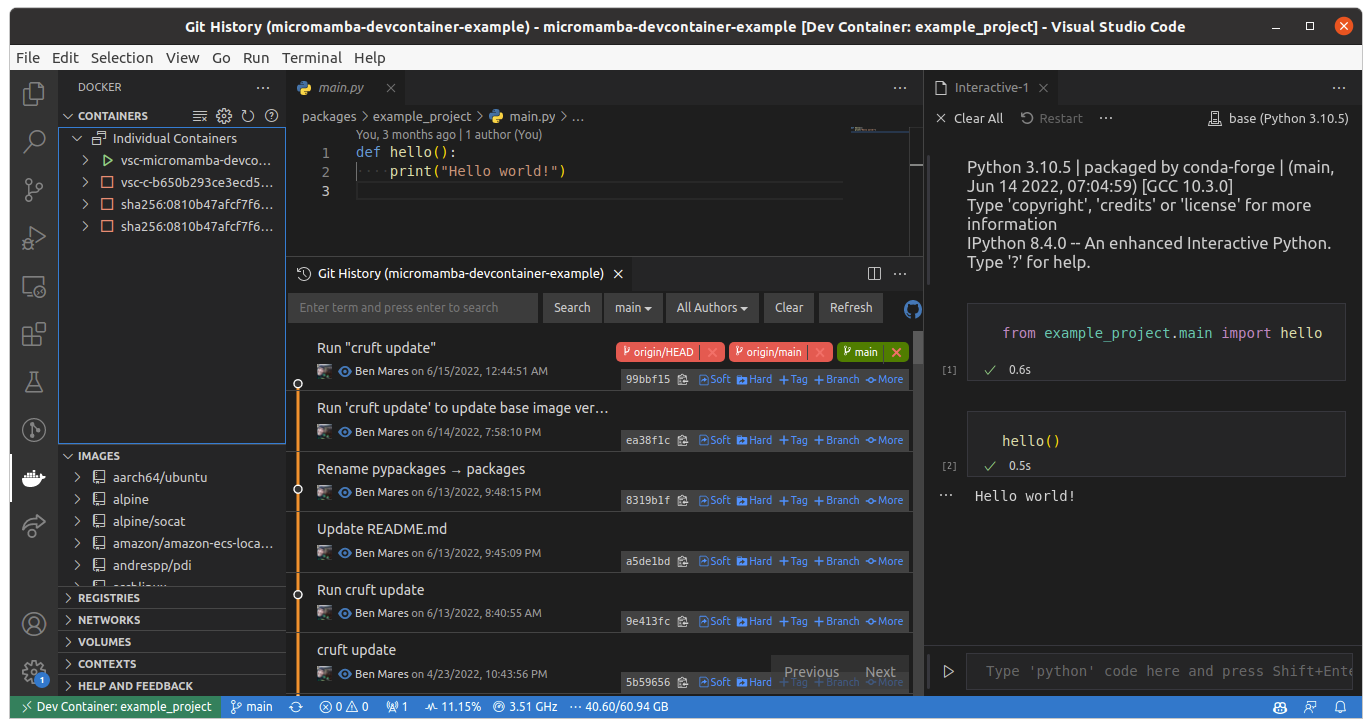The height and width of the screenshot is (728, 1372).
Task: Remove the green main branch tag
Action: coord(896,352)
